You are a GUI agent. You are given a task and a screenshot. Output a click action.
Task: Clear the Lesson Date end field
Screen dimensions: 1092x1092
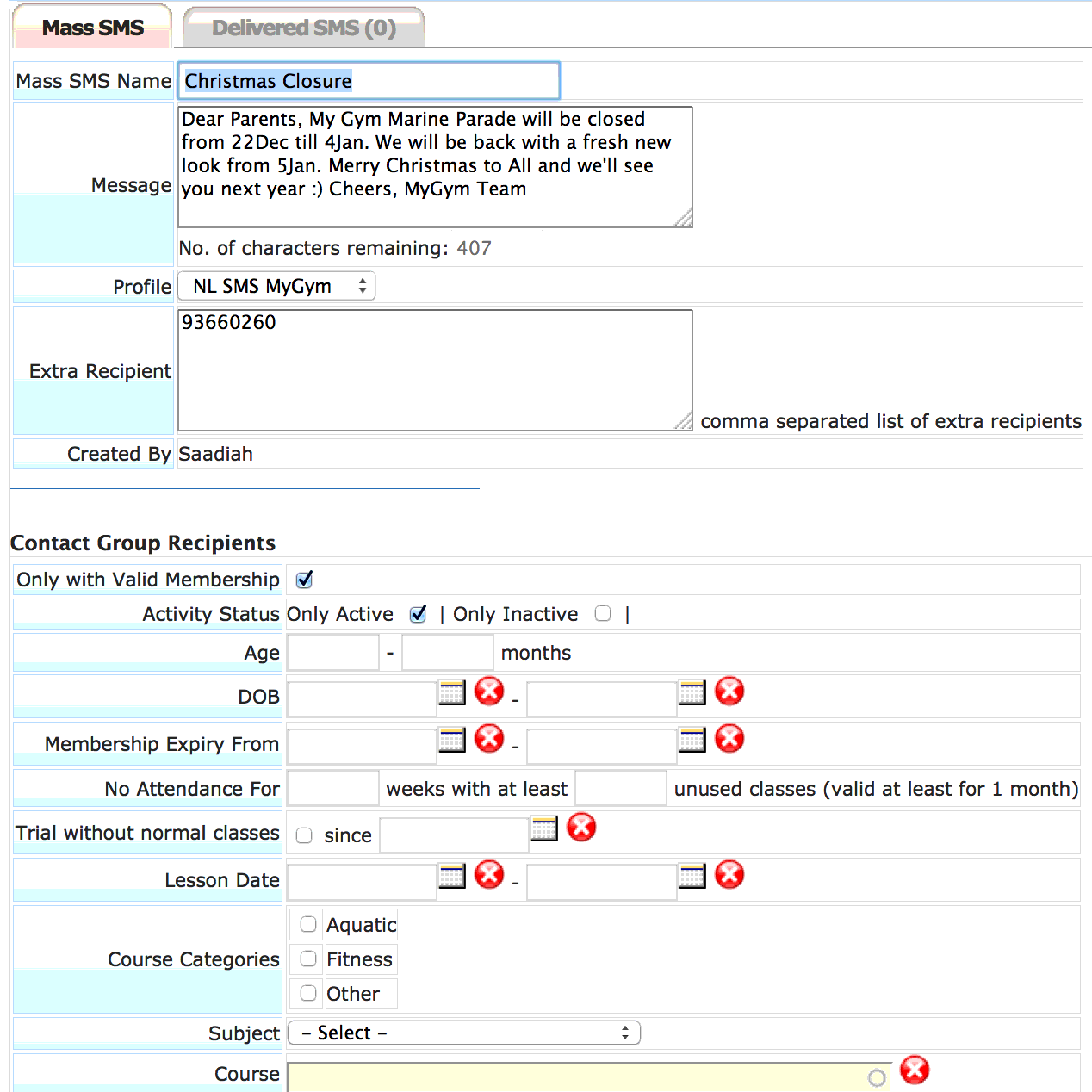coord(729,874)
